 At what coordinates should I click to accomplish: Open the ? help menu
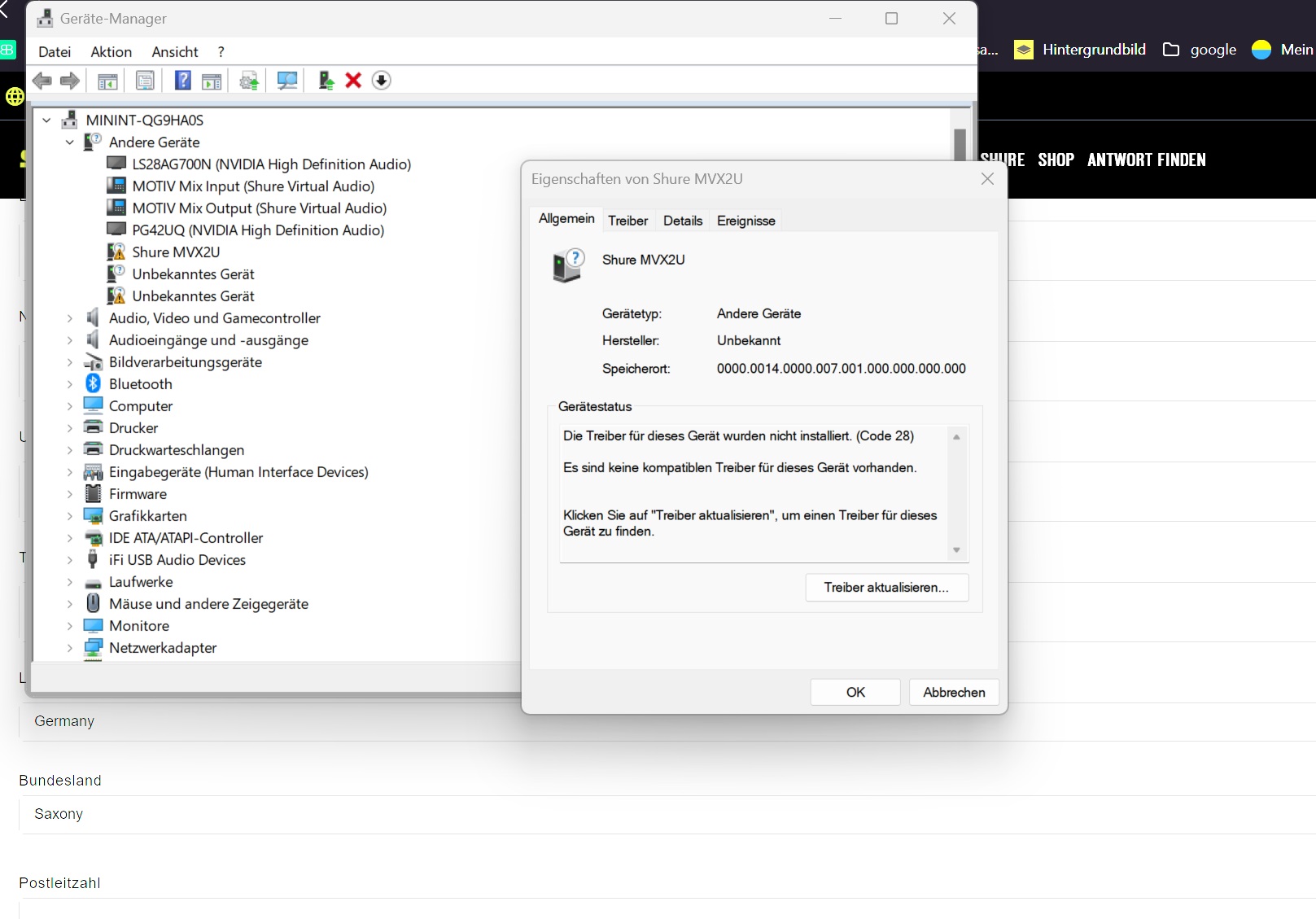pyautogui.click(x=221, y=52)
